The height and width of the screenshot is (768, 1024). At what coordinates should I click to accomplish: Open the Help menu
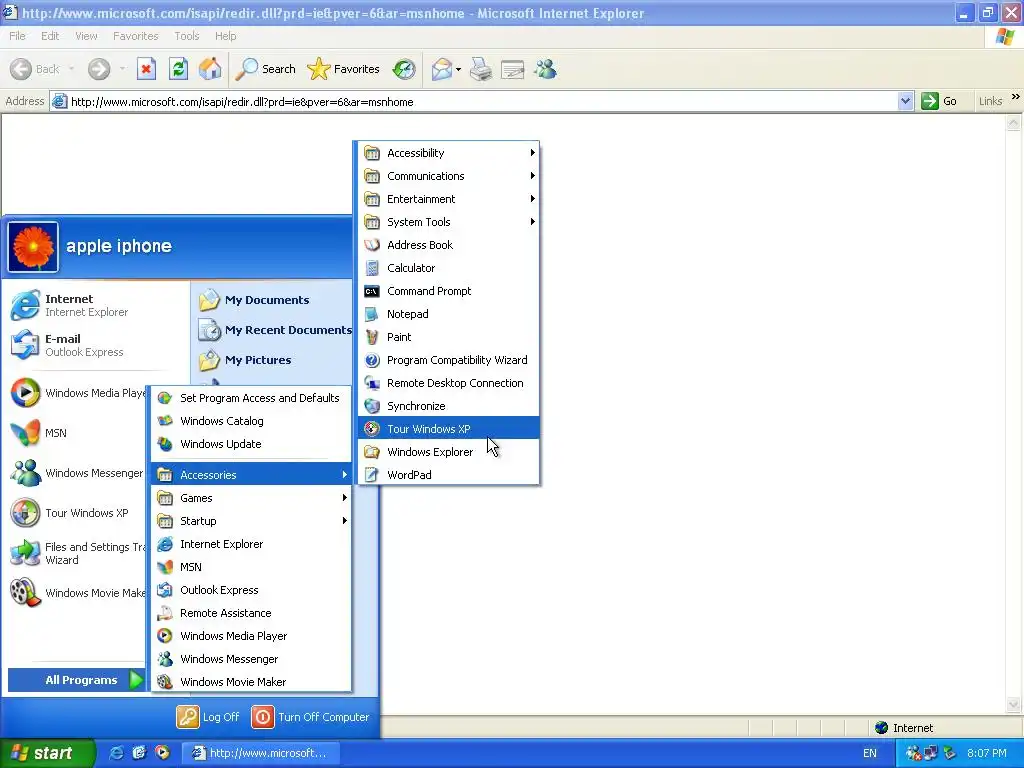(x=225, y=36)
